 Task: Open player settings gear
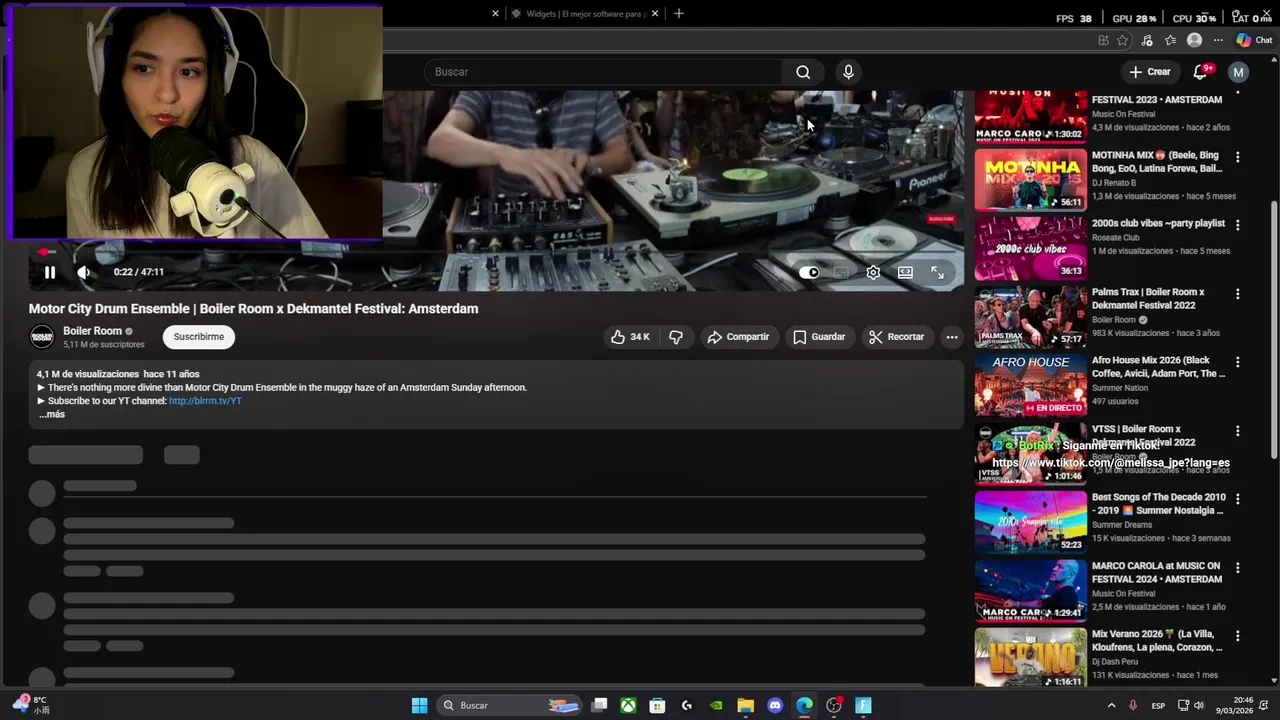pyautogui.click(x=873, y=272)
